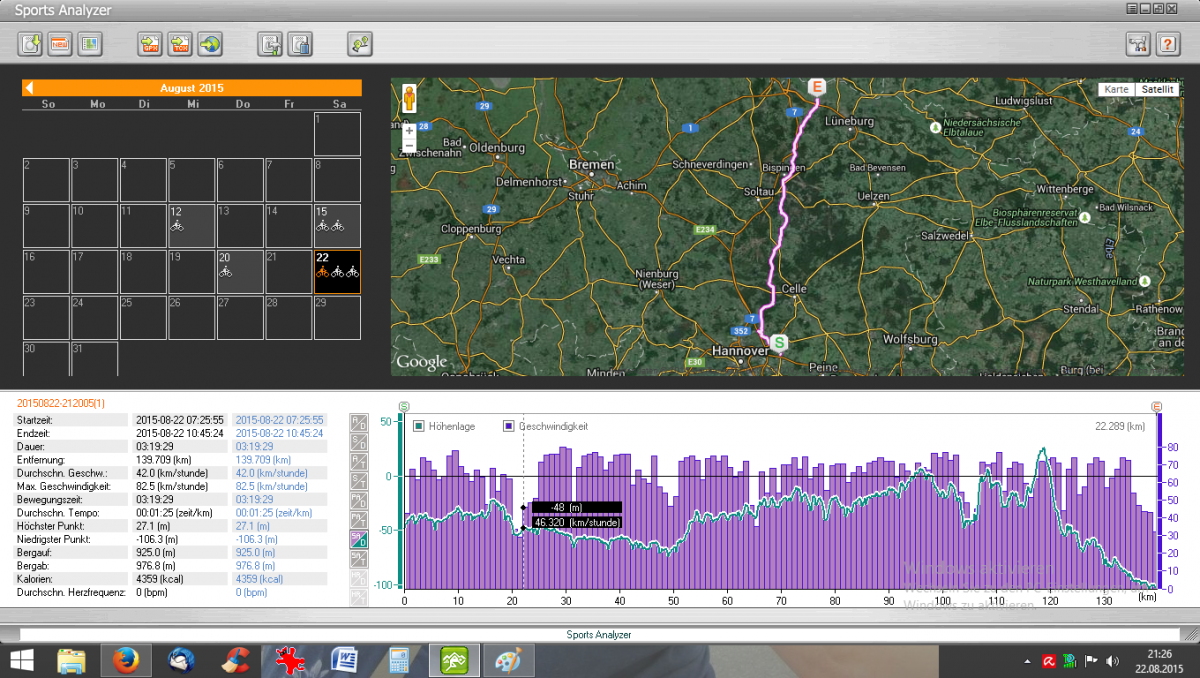
Task: Click the orange bike icon on August 22
Action: point(322,272)
